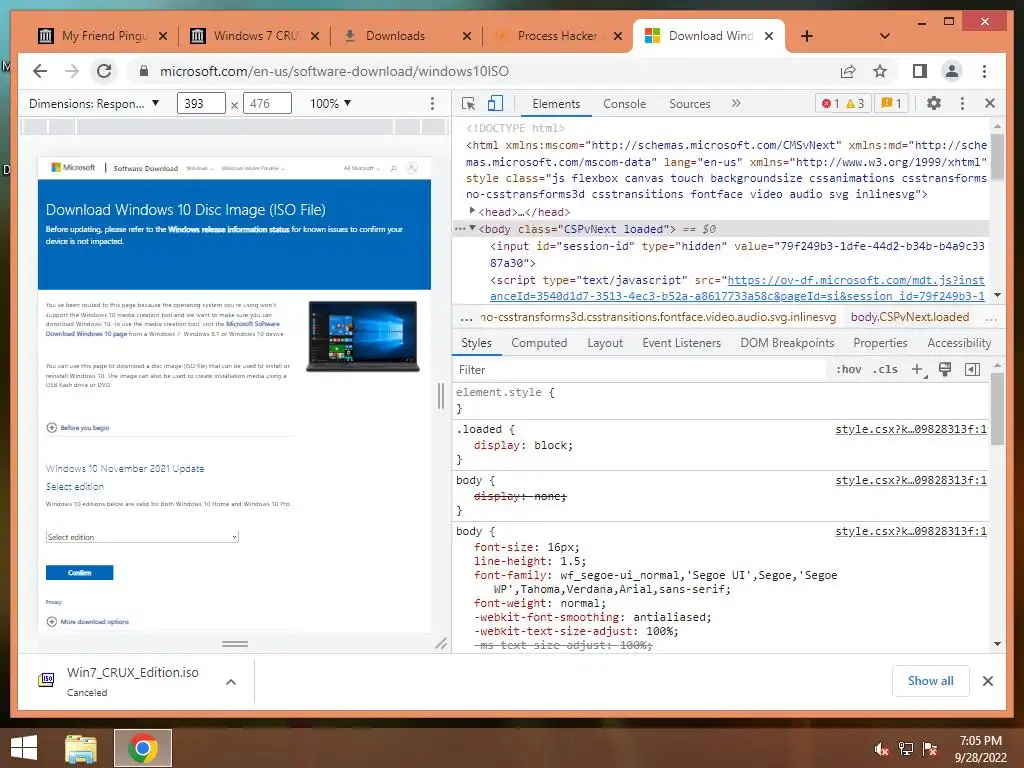
Task: Open the Properties tab
Action: pos(880,343)
